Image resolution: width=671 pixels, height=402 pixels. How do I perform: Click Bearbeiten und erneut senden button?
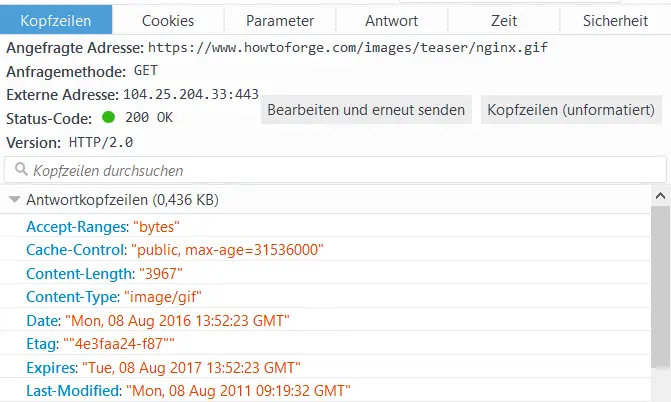pos(366,110)
